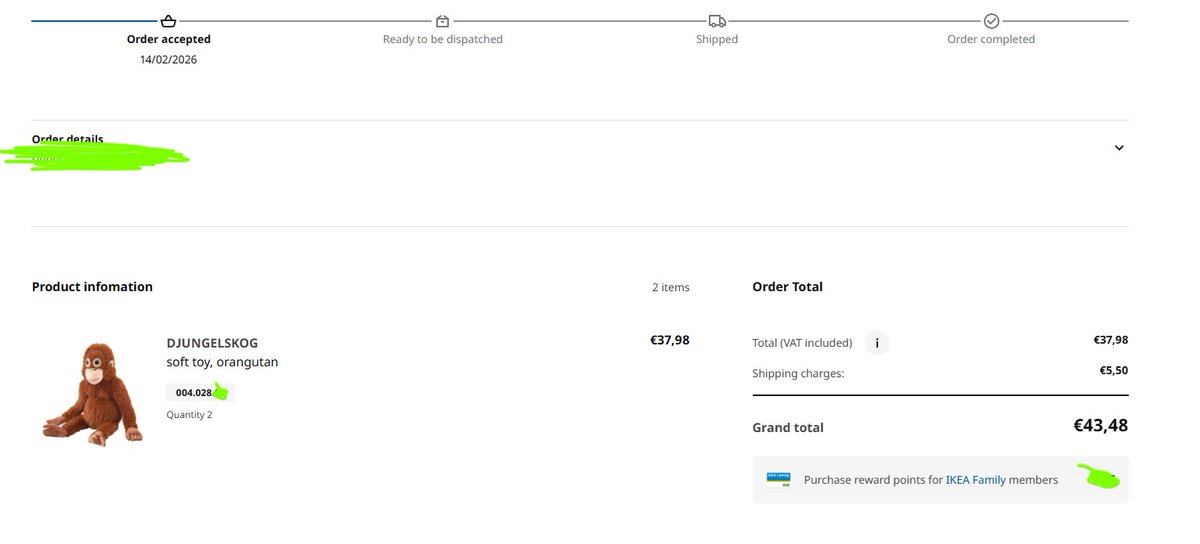Select the article number 004.028 badge
Viewport: 1200px width, 544px height.
click(x=200, y=393)
